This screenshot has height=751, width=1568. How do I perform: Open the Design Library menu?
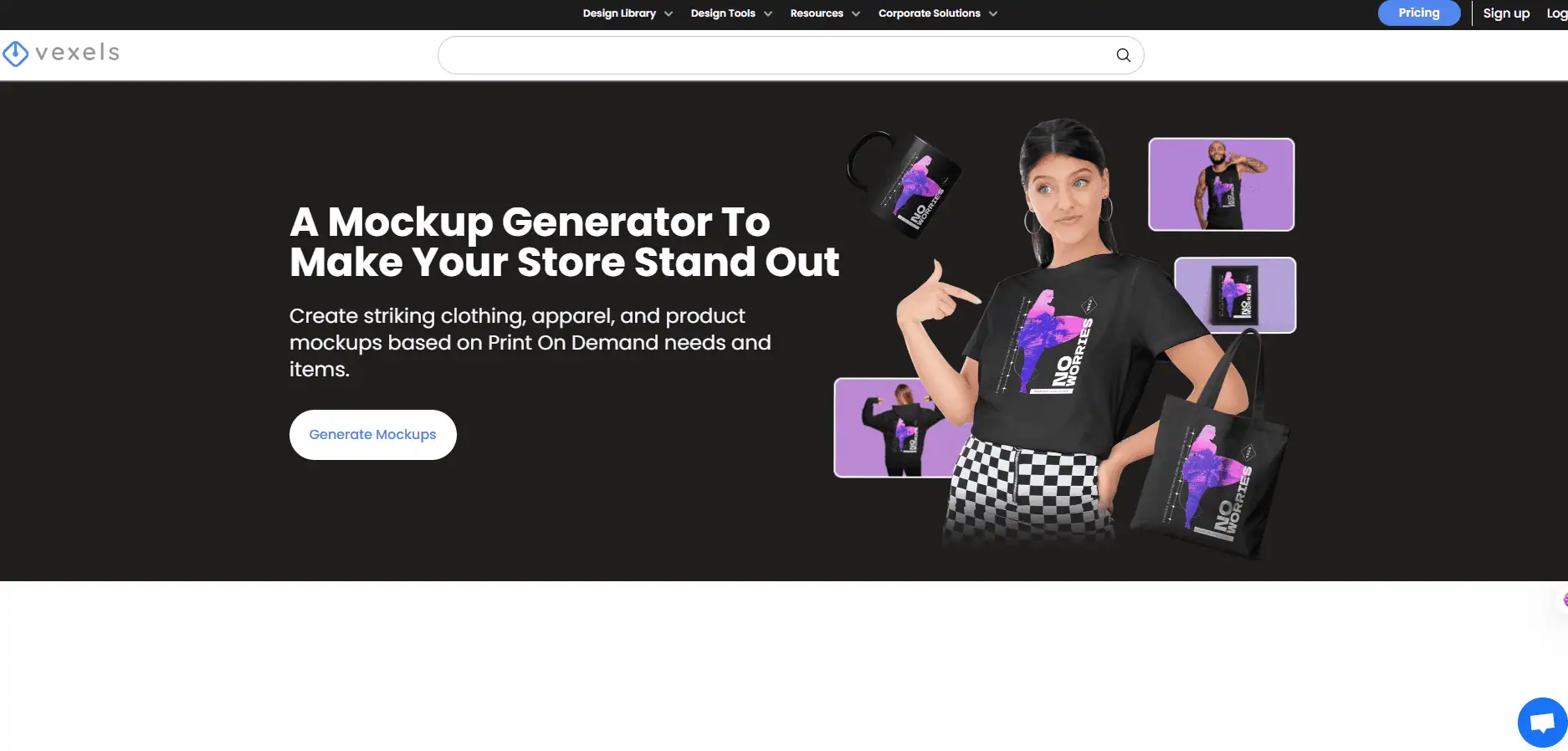tap(619, 13)
